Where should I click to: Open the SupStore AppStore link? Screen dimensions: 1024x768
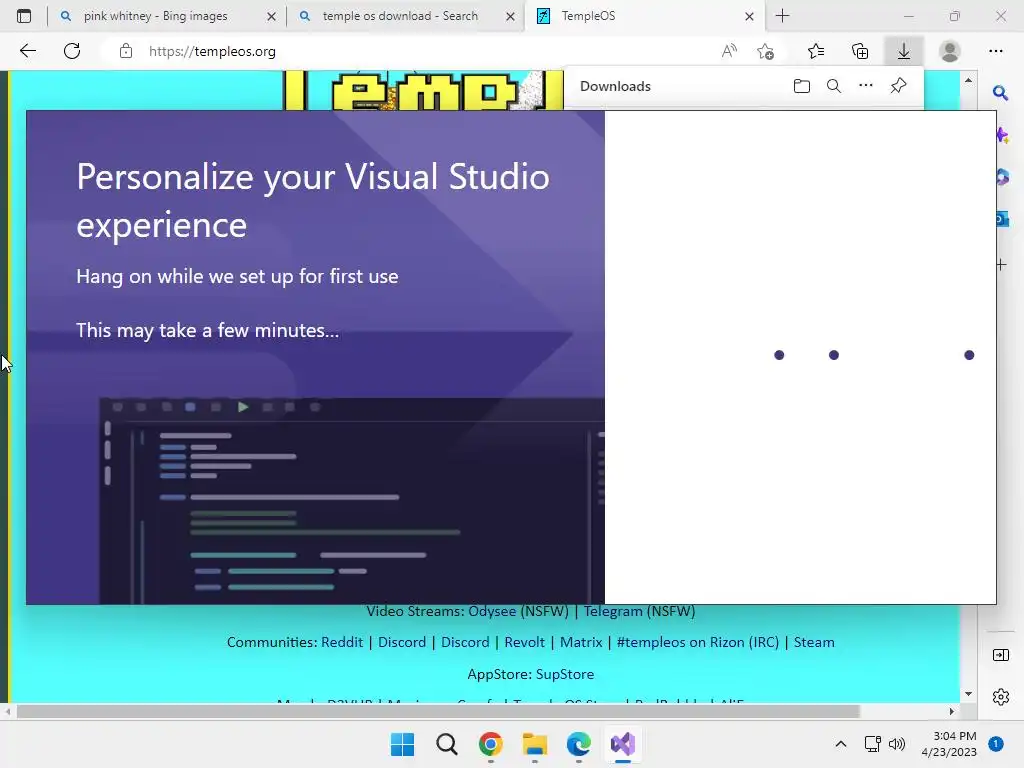coord(565,674)
